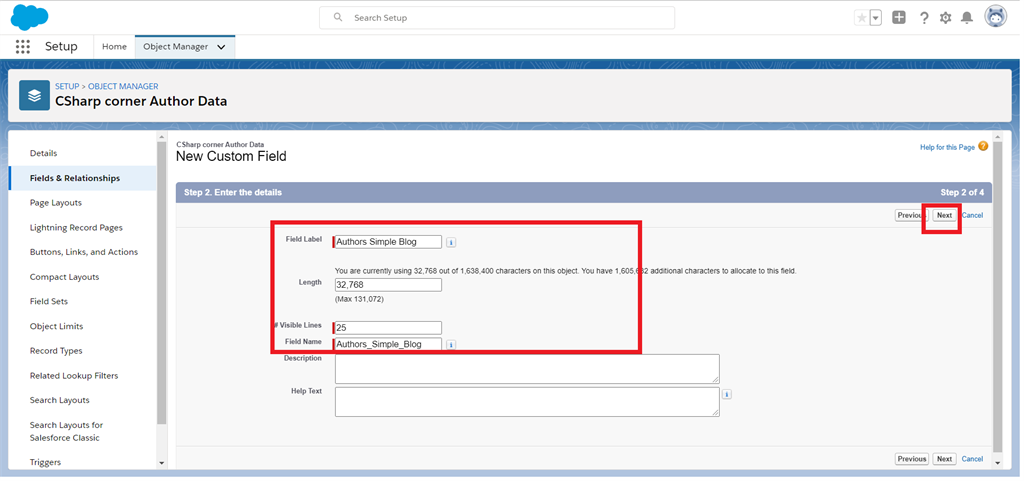Click the object layers icon in header
The height and width of the screenshot is (481, 1024).
click(35, 95)
